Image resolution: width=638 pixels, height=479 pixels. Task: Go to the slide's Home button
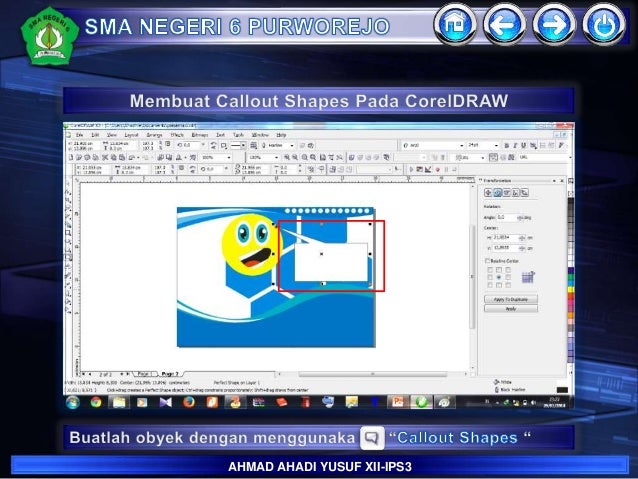(x=455, y=24)
